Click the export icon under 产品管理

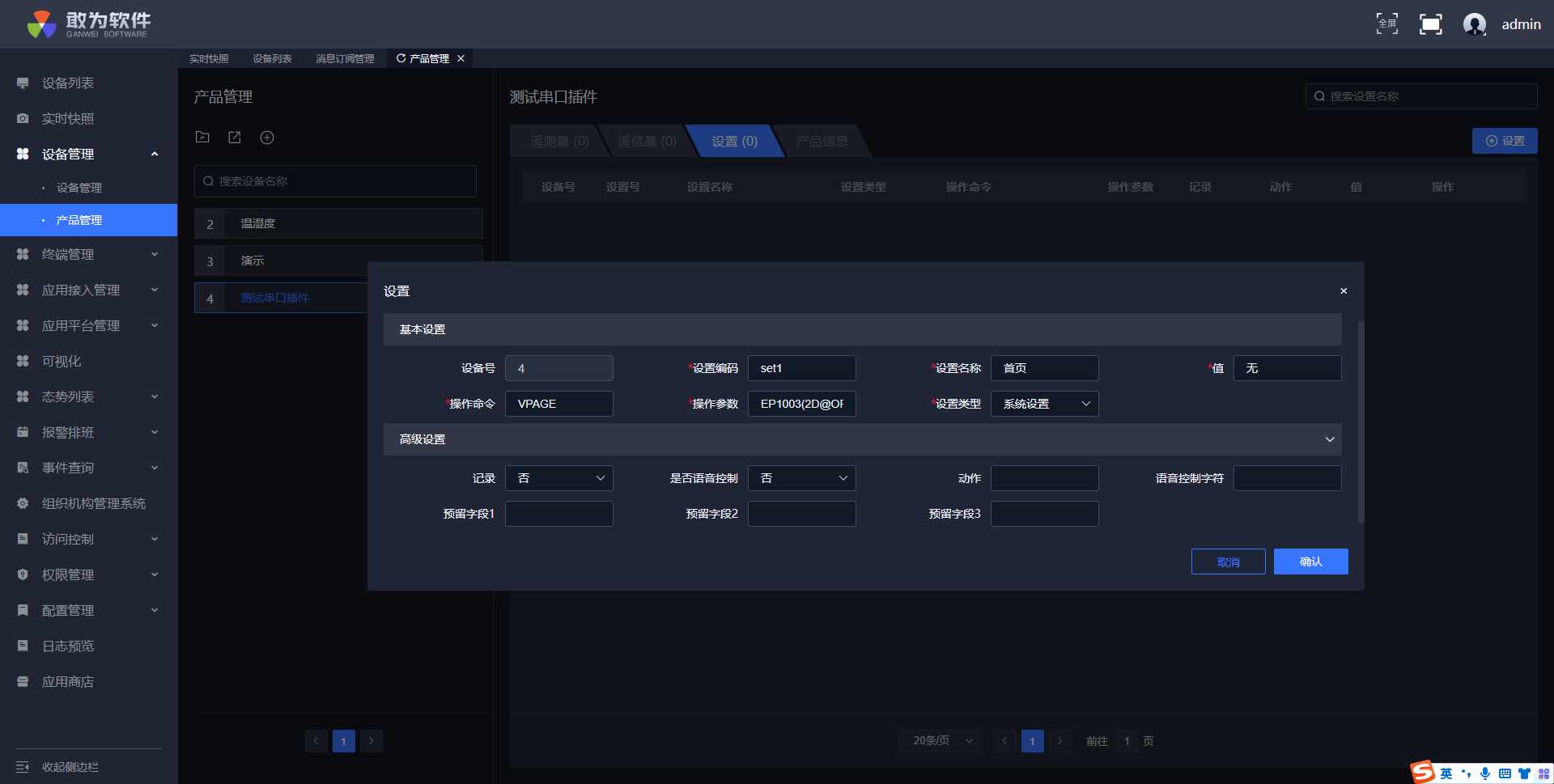point(235,138)
